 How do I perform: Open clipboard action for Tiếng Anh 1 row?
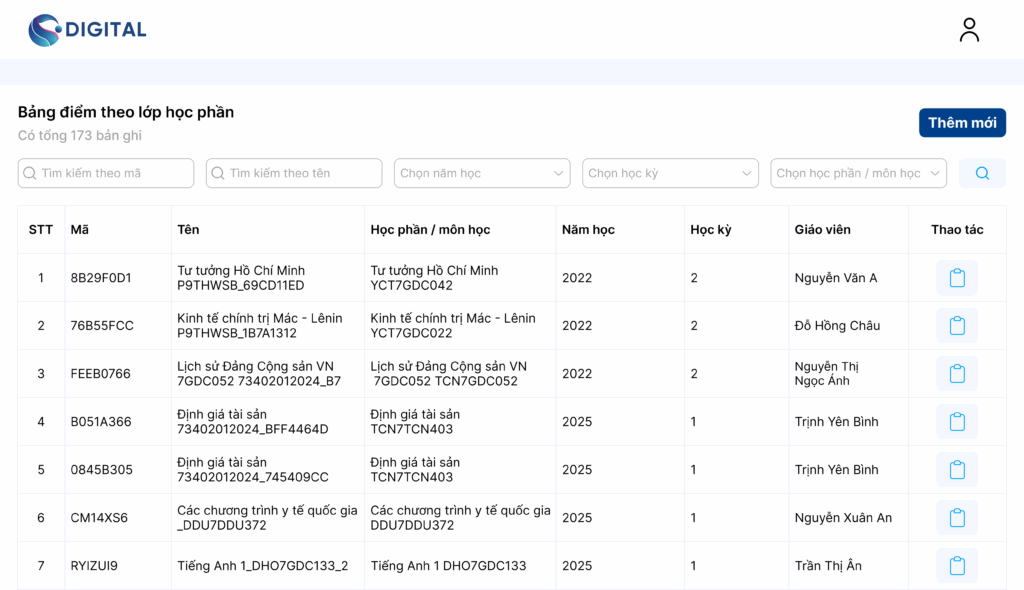click(x=957, y=566)
